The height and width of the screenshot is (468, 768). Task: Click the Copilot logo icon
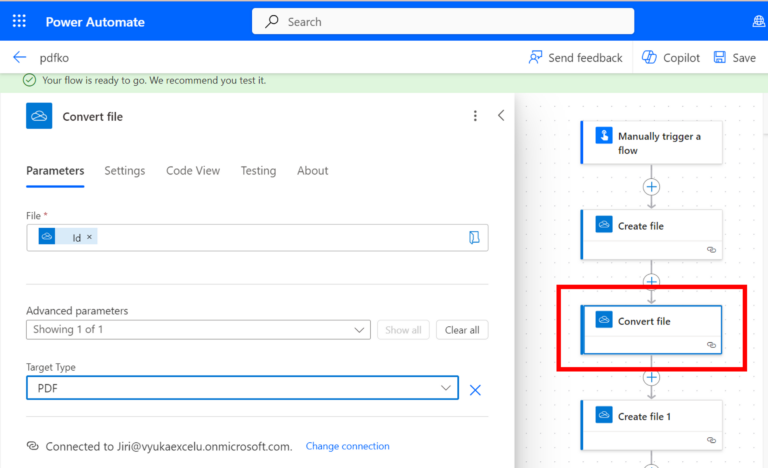[649, 57]
